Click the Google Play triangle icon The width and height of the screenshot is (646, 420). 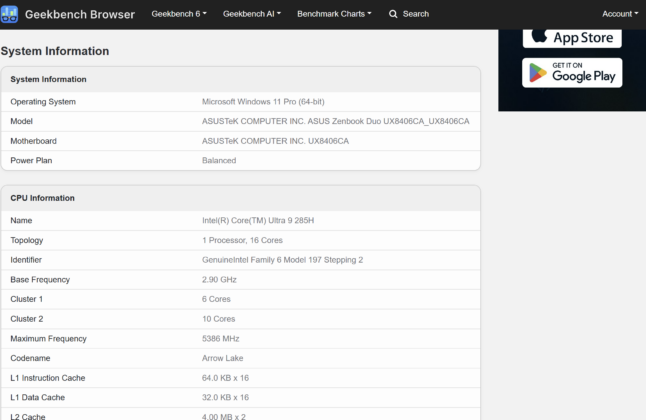coord(538,73)
